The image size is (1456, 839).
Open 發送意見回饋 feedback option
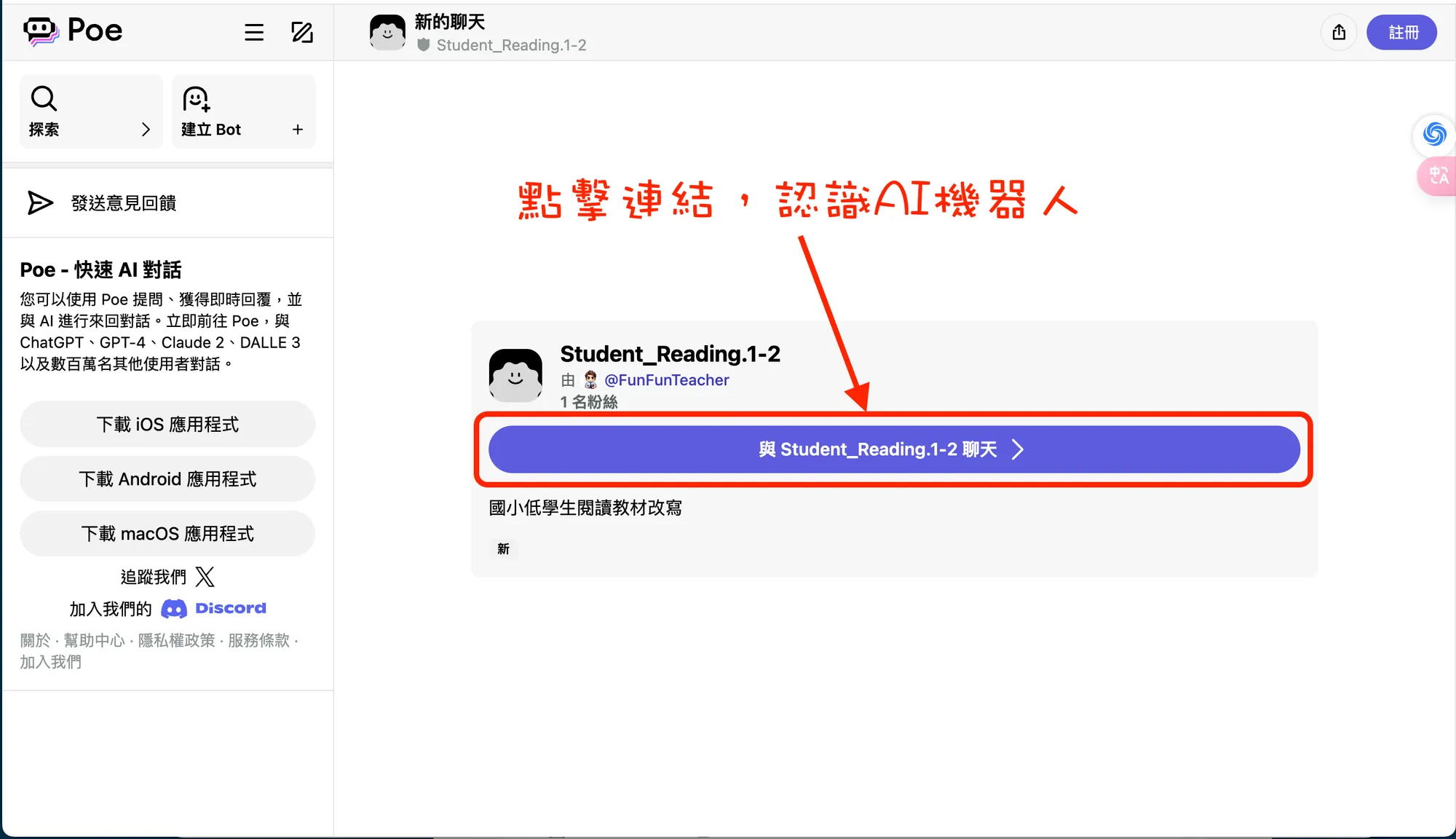[167, 203]
